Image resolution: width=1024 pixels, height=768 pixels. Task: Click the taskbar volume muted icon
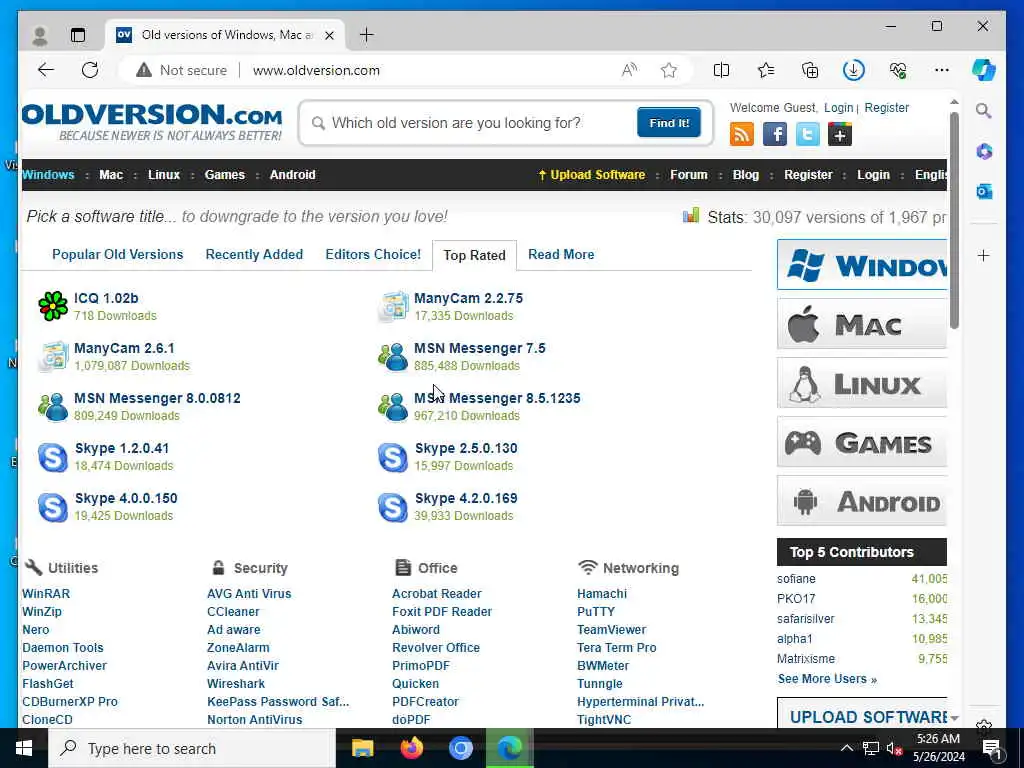click(x=894, y=748)
